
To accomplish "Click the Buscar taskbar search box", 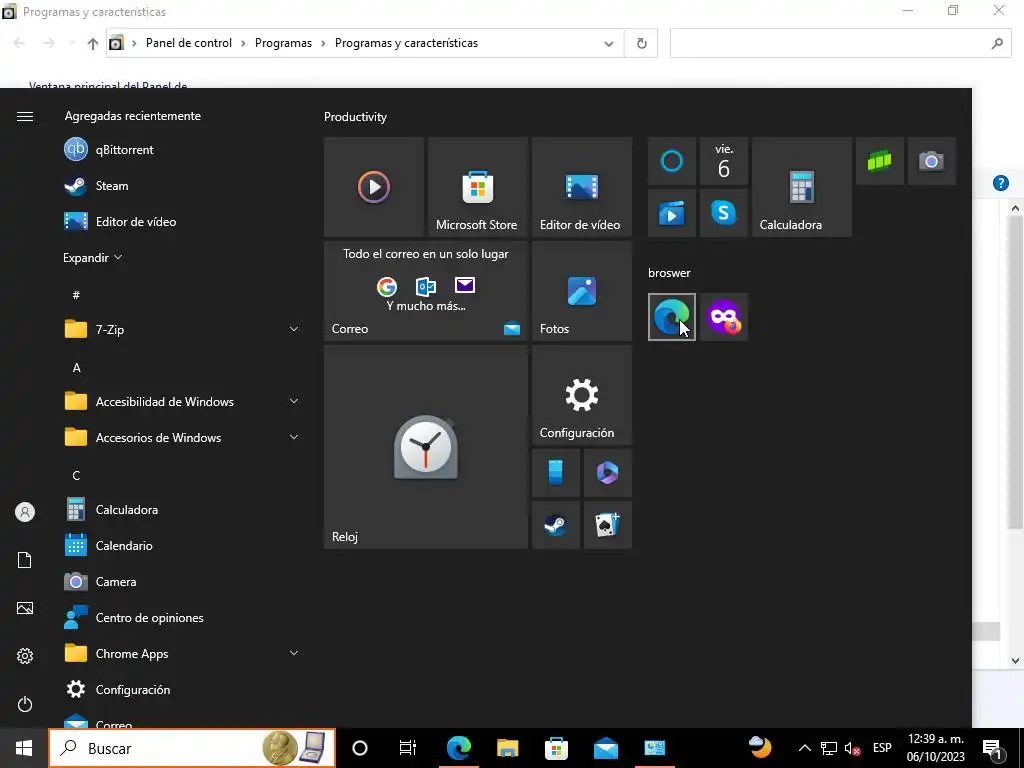I will click(193, 748).
